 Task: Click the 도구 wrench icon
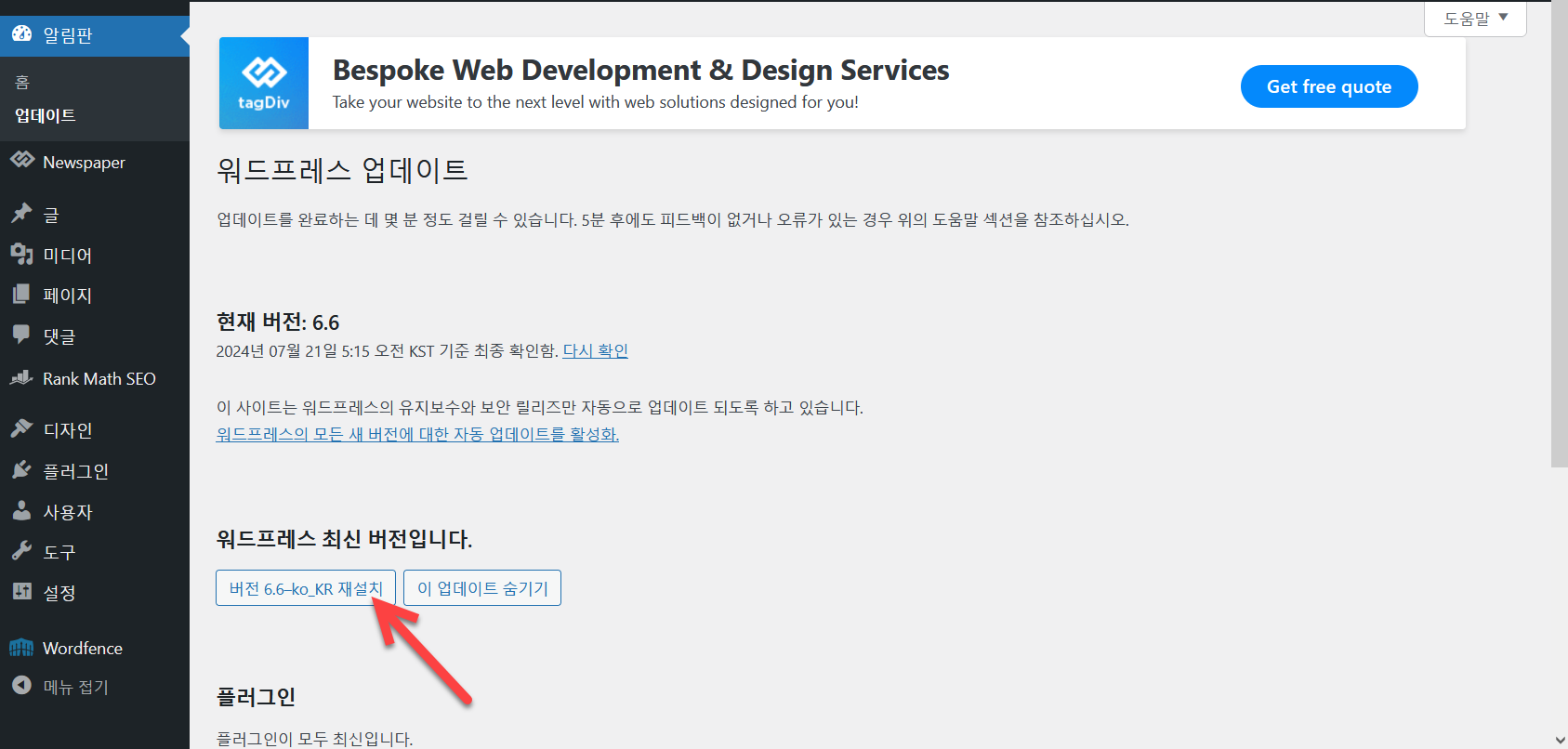[x=21, y=551]
